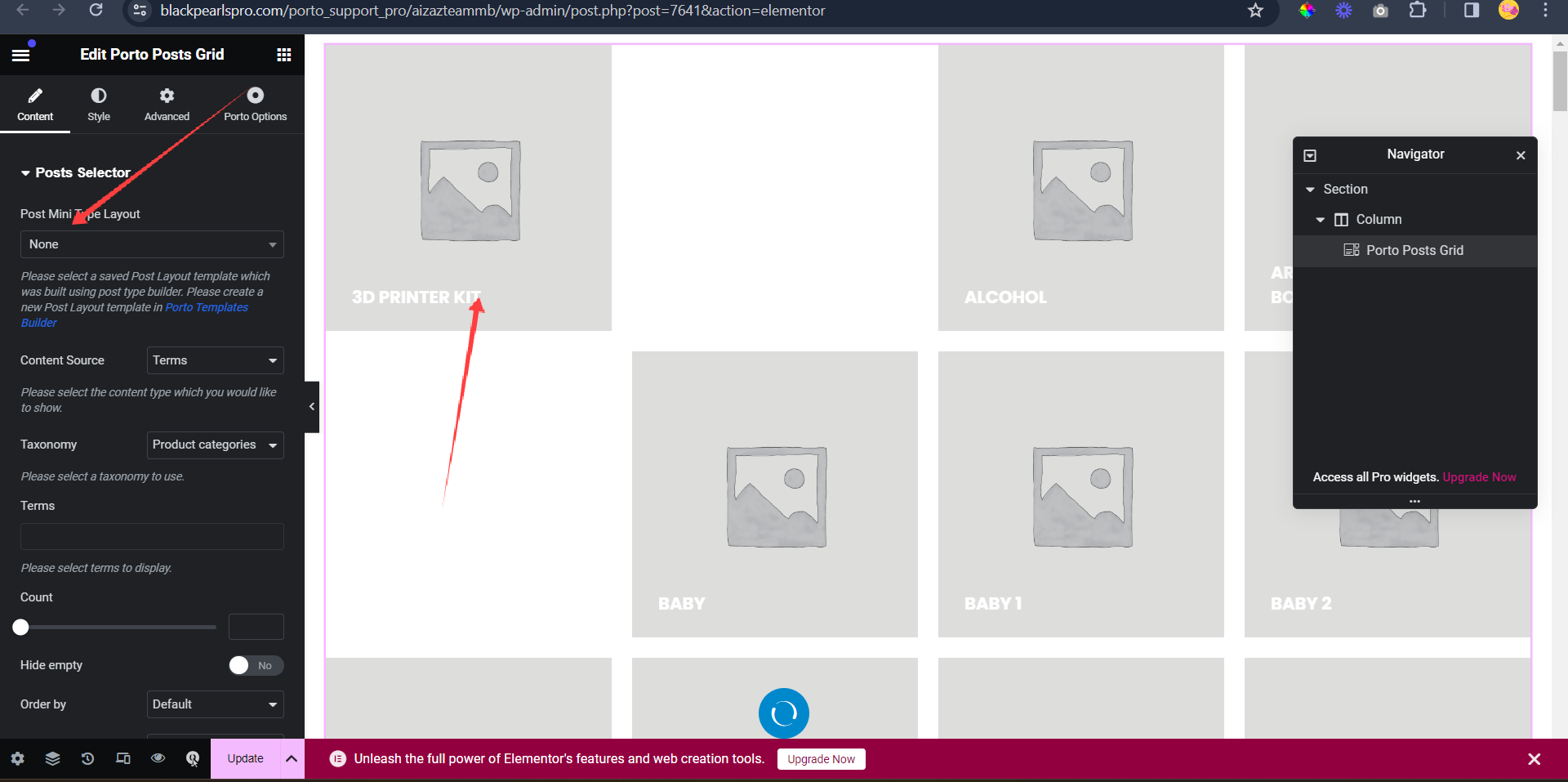The image size is (1568, 782).
Task: Bookmark this page with star icon
Action: point(1255,11)
